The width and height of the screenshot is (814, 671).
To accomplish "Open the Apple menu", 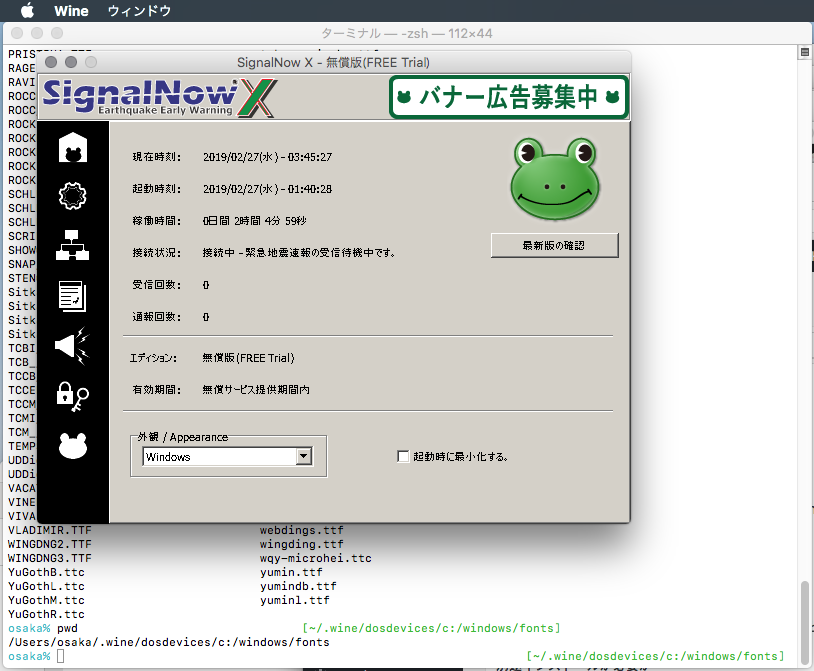I will coord(27,11).
